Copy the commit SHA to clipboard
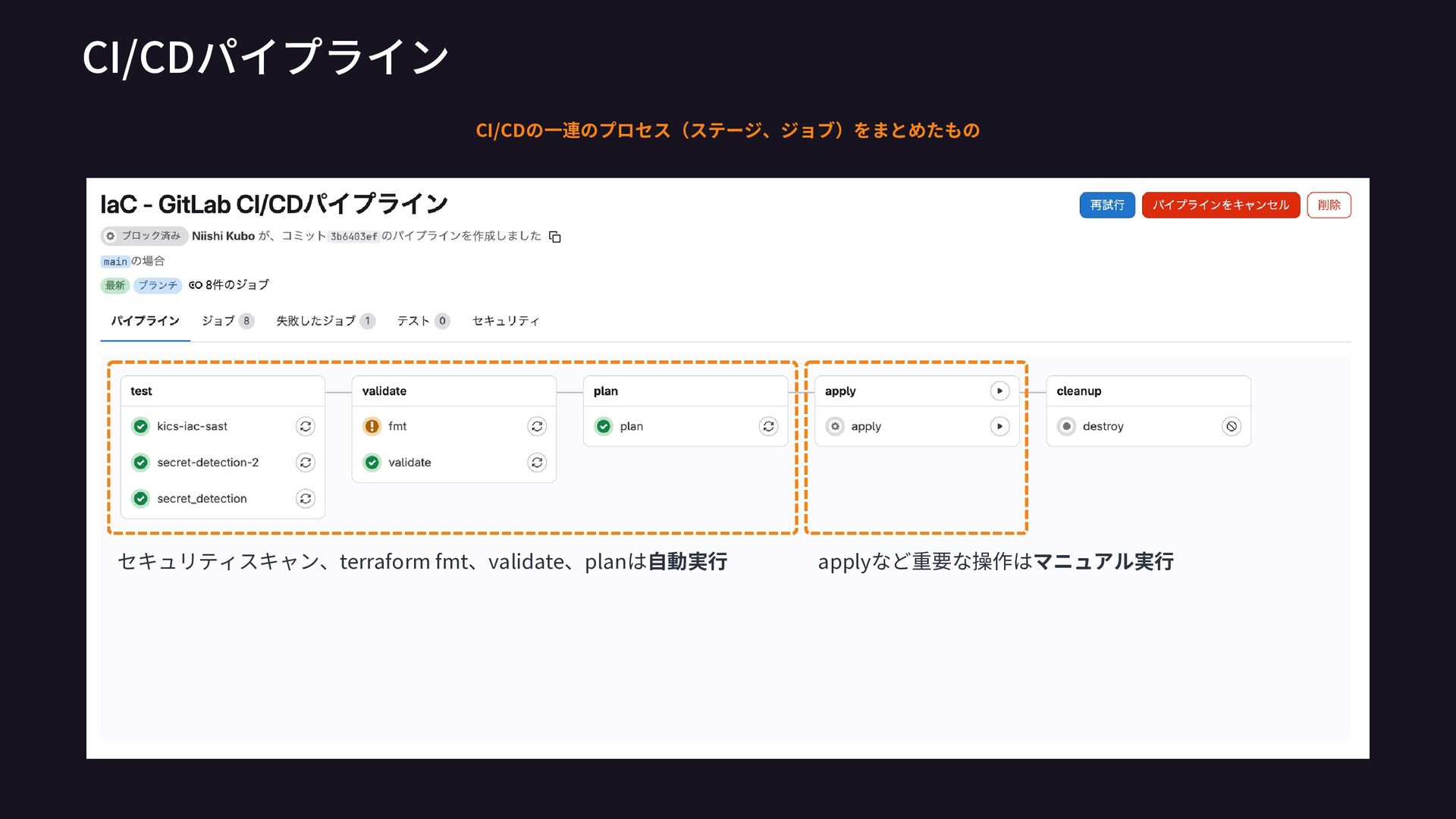The width and height of the screenshot is (1456, 819). 555,237
